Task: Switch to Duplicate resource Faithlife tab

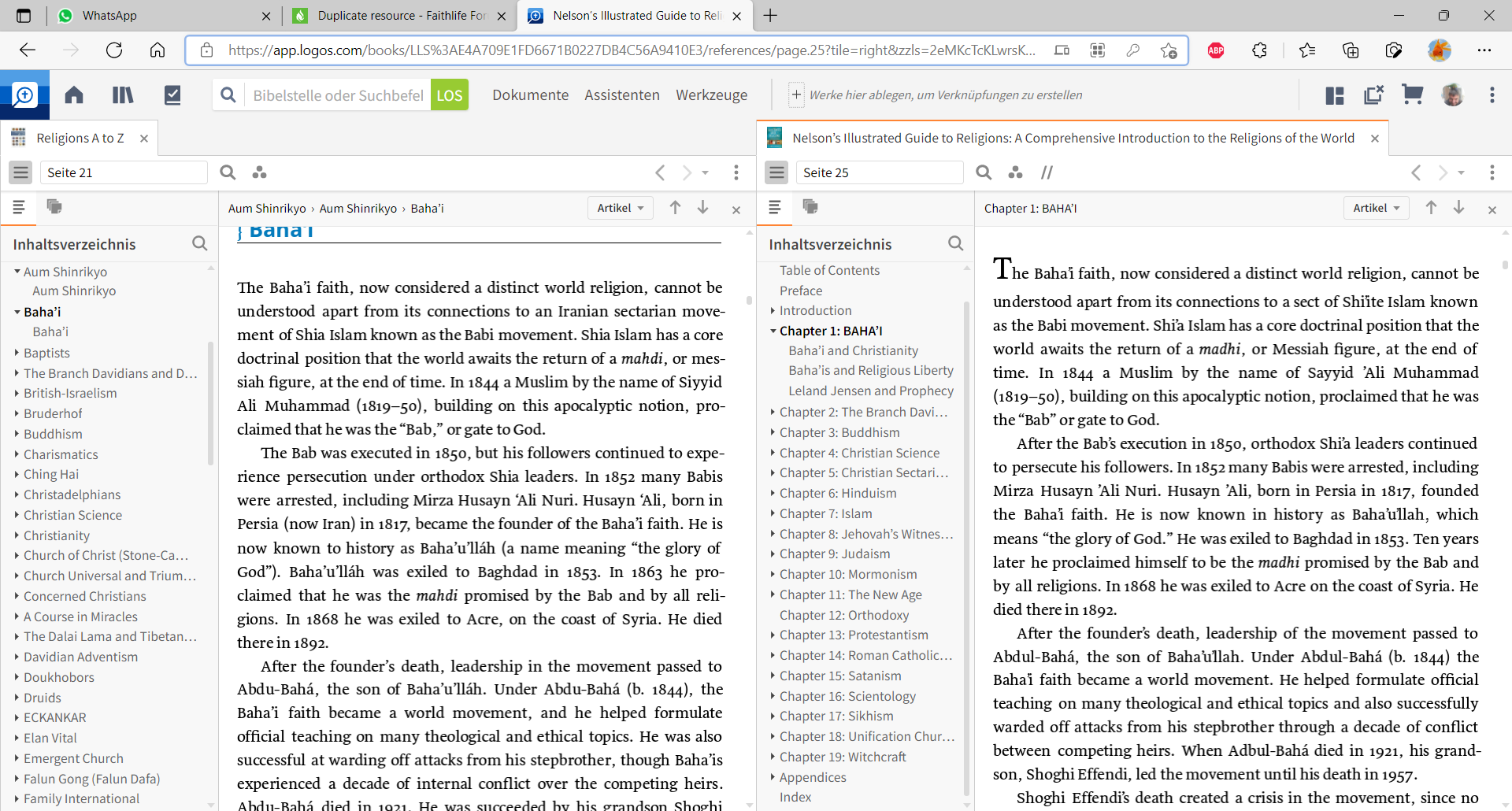Action: 400,16
